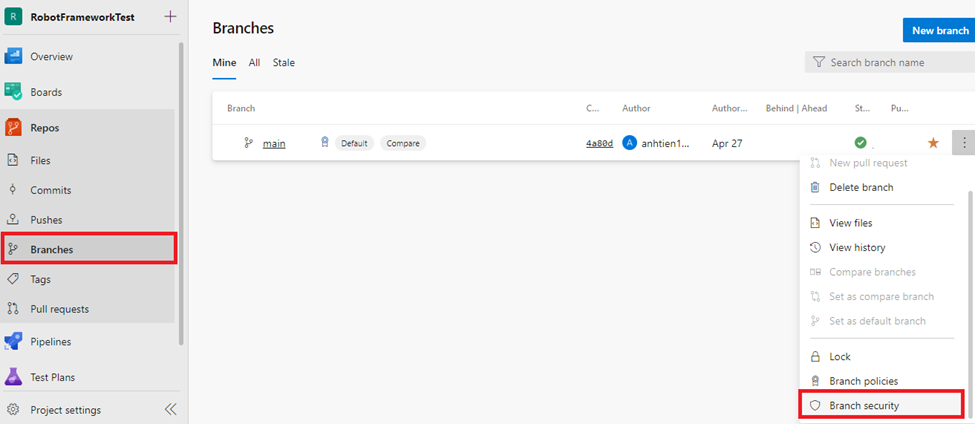Click the sidebar vertical scrollbar
This screenshot has width=975, height=424.
pos(181,190)
